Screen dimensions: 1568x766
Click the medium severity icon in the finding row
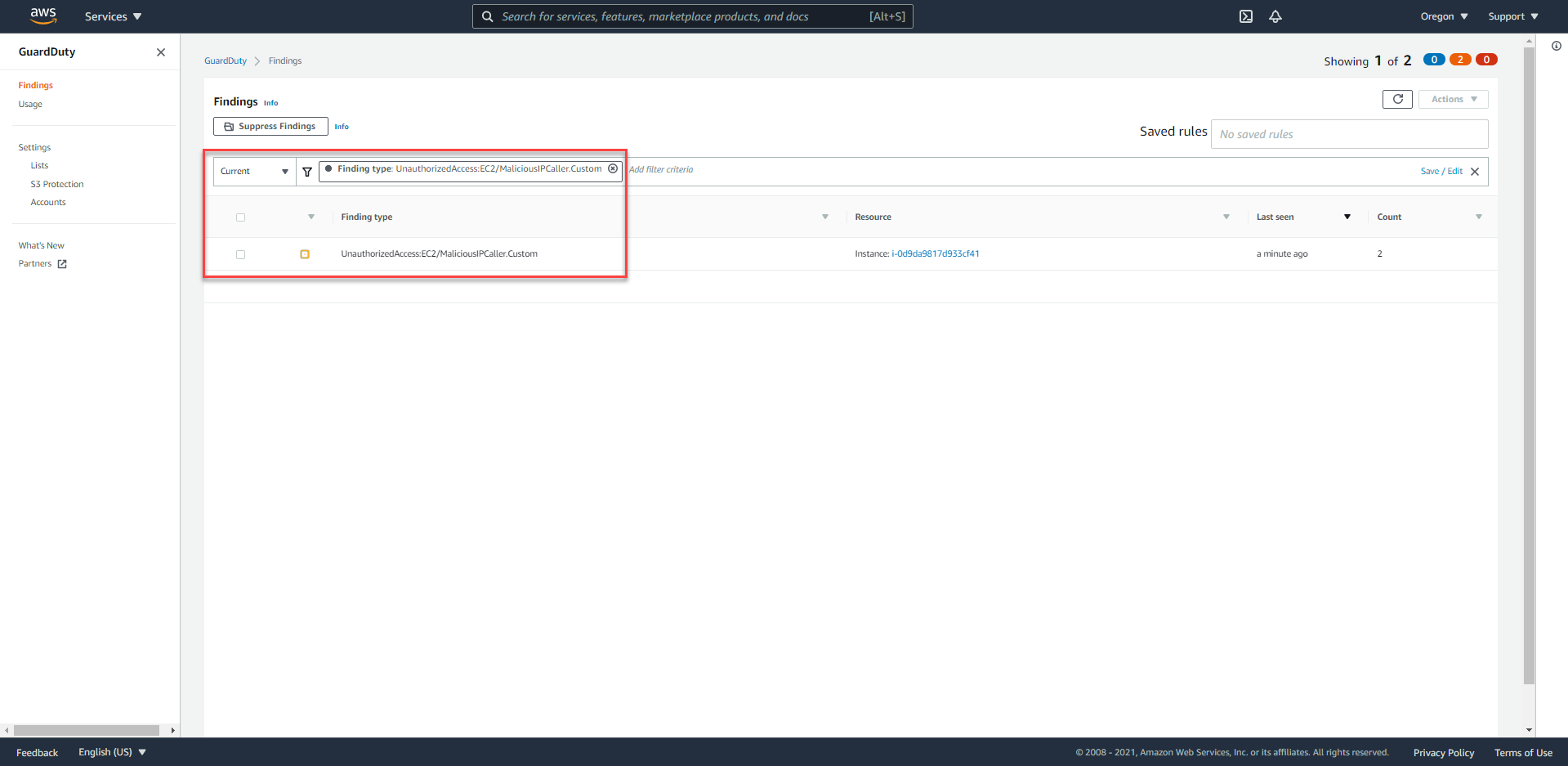pos(305,254)
